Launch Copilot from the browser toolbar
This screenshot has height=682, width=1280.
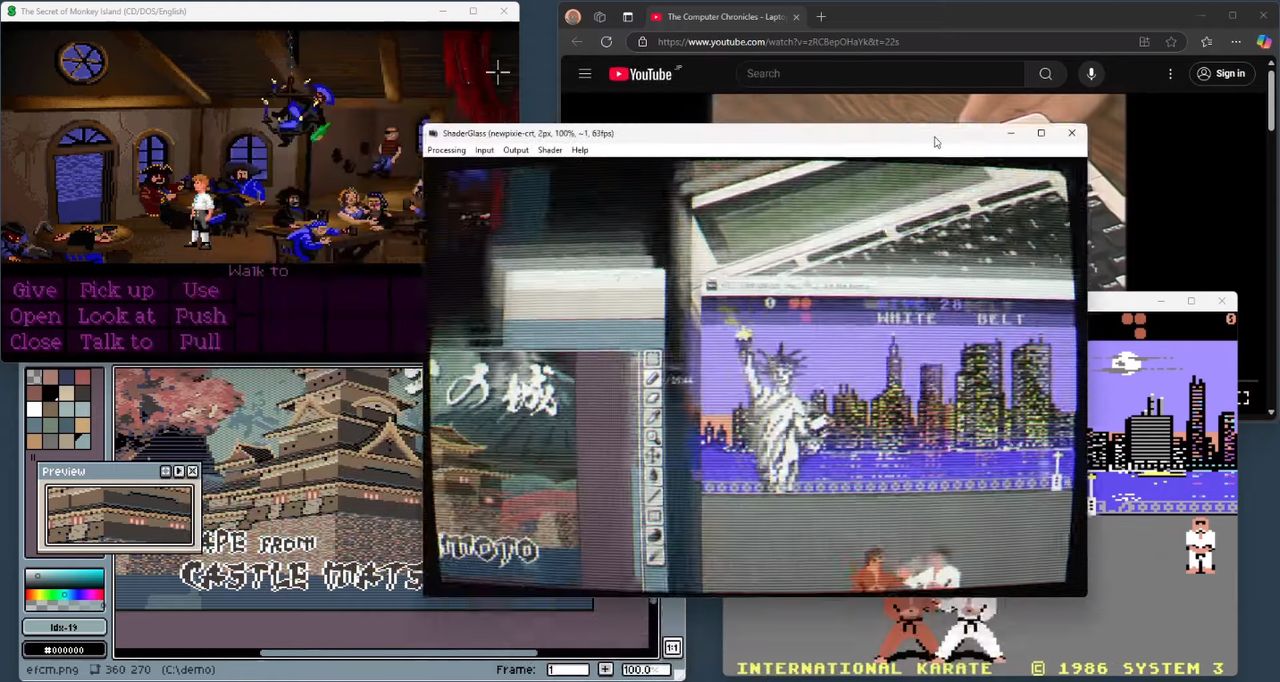1264,42
